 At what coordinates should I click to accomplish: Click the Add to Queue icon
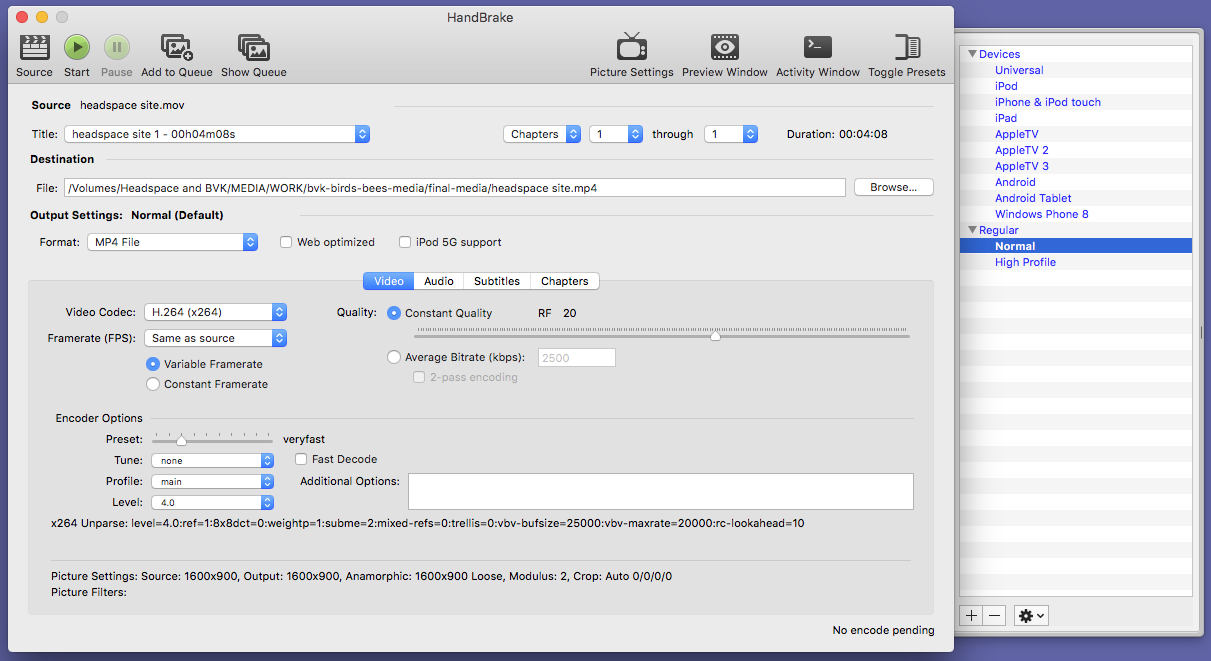(177, 47)
